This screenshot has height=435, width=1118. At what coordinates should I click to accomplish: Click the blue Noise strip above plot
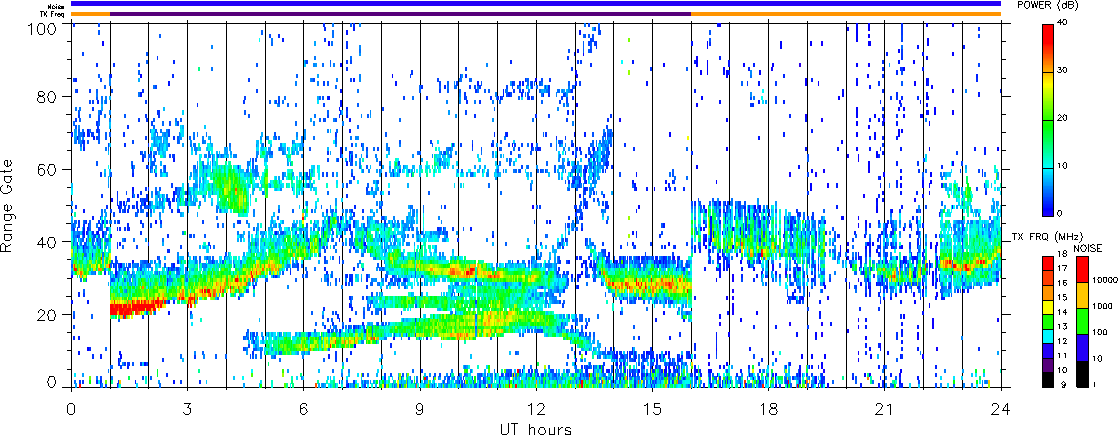click(535, 4)
